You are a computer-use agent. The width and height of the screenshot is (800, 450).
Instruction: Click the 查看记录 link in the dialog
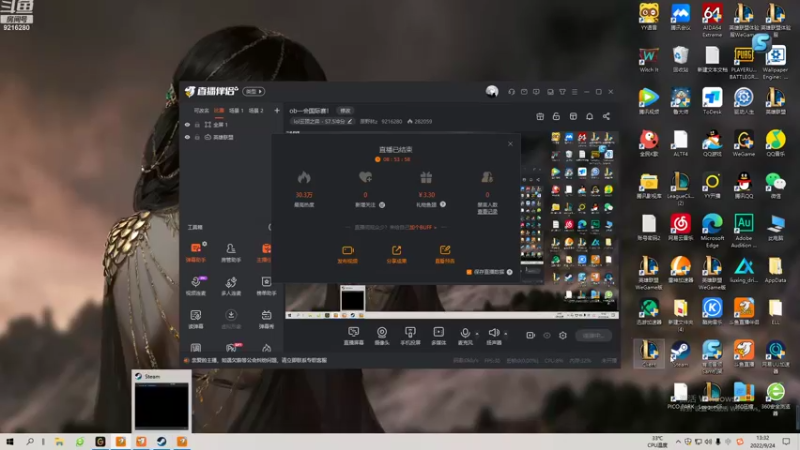click(487, 211)
